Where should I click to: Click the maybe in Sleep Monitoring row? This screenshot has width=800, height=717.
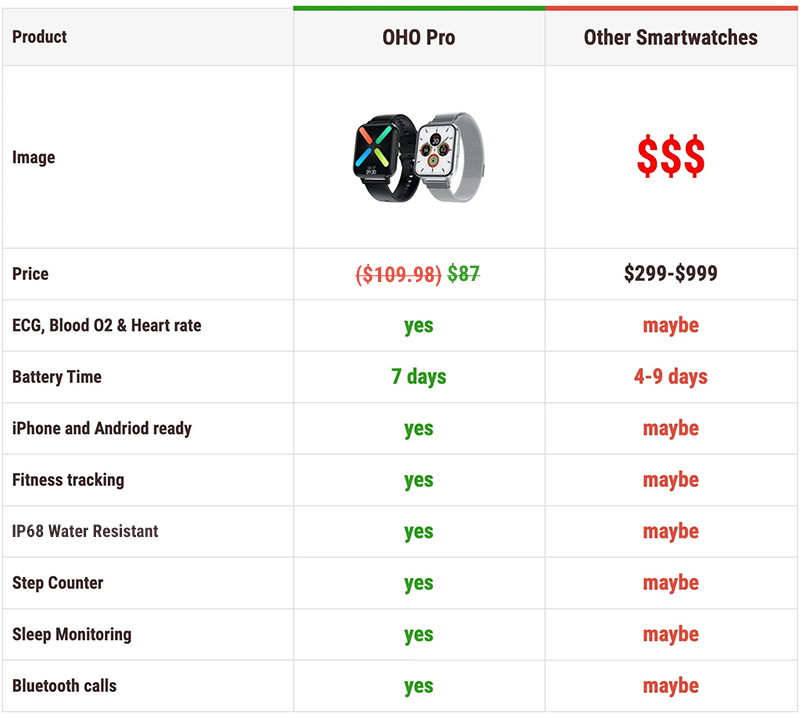671,635
